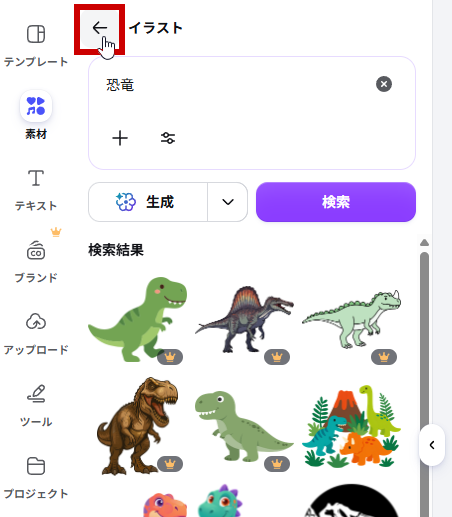Collapse the side panel with chevron handle

(x=432, y=445)
